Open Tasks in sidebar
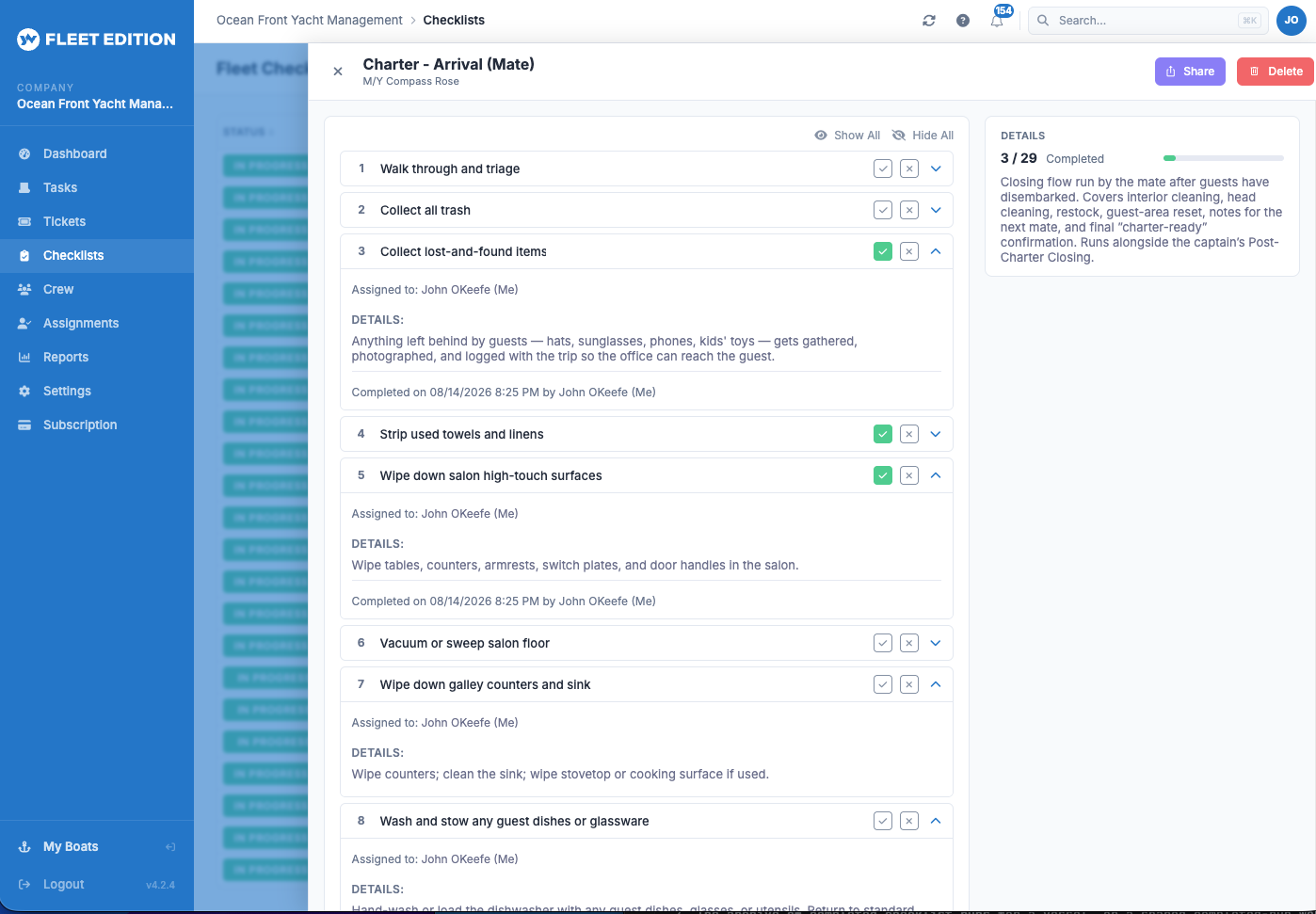 (97, 188)
